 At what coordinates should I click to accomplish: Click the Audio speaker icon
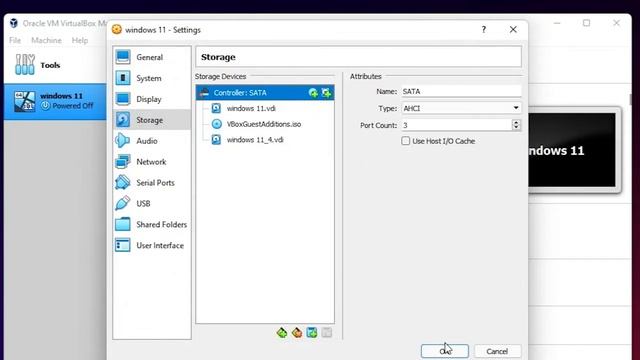(123, 141)
